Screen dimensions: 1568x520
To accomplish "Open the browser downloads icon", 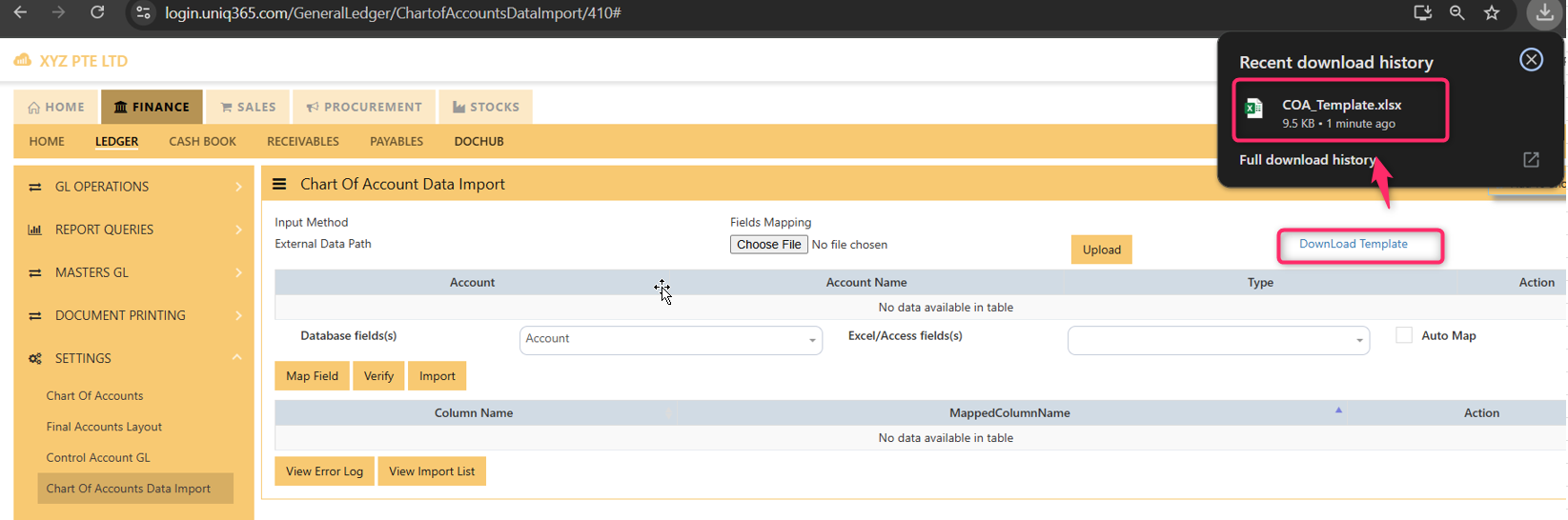I will pos(1544,13).
